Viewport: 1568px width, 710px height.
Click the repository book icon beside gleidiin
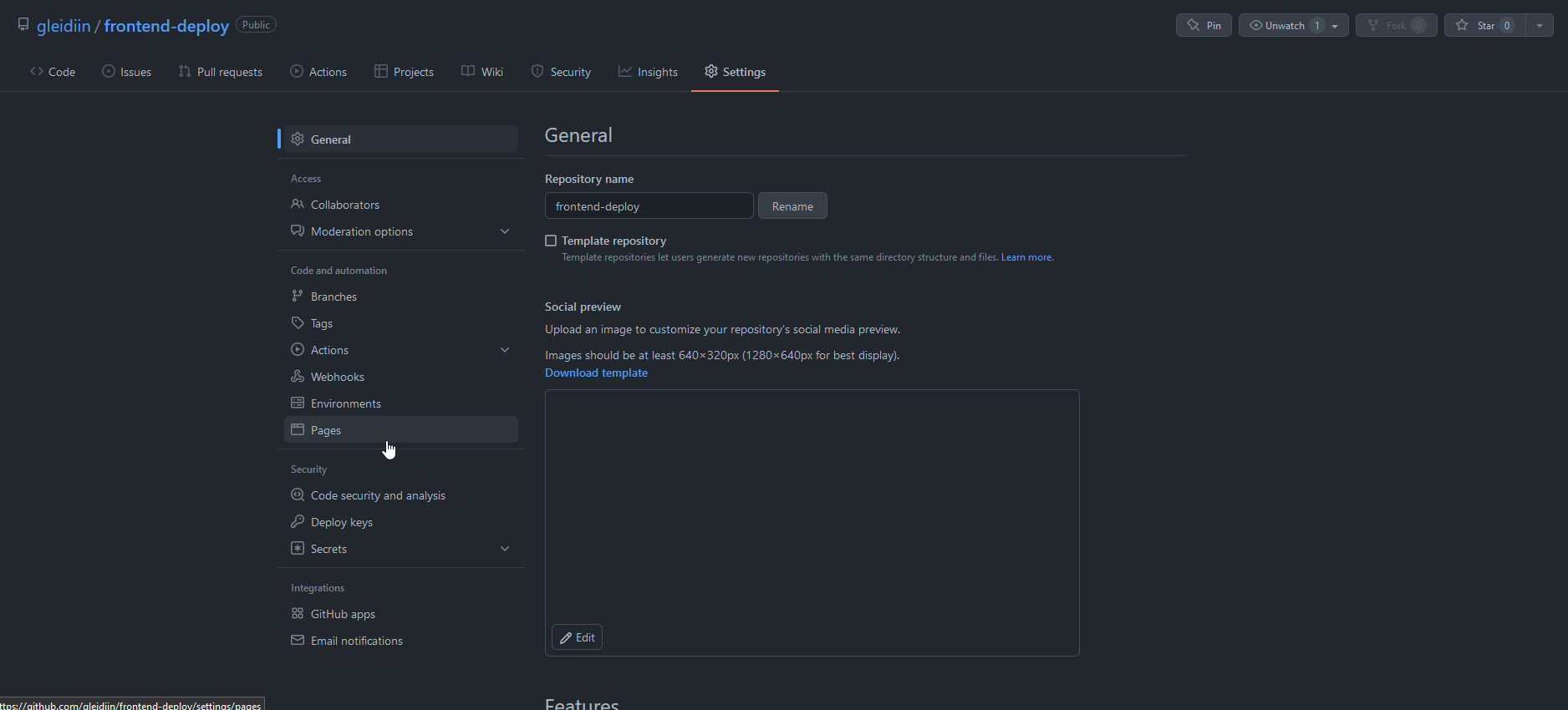pos(23,25)
